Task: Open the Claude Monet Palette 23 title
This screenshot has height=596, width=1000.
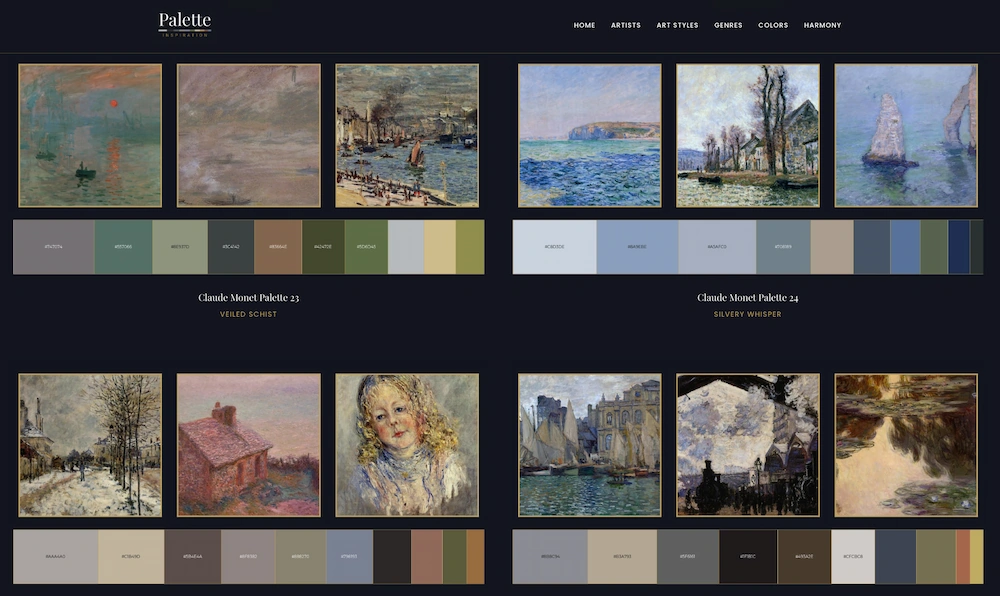Action: tap(248, 298)
